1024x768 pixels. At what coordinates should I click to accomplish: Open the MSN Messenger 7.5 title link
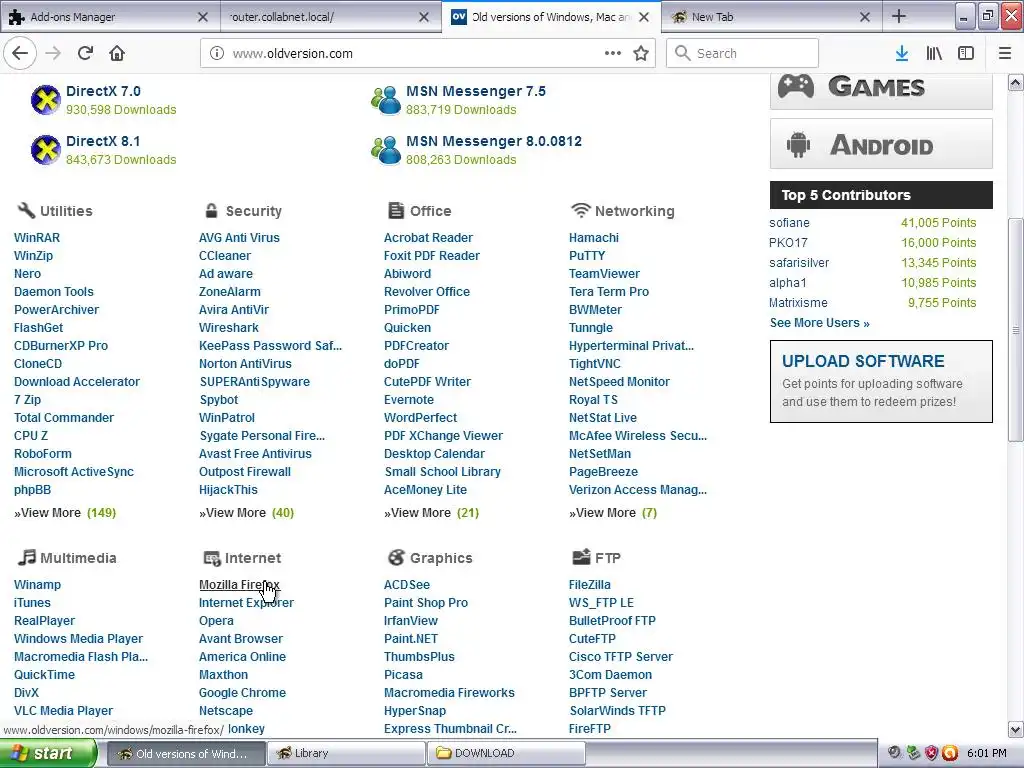click(475, 91)
